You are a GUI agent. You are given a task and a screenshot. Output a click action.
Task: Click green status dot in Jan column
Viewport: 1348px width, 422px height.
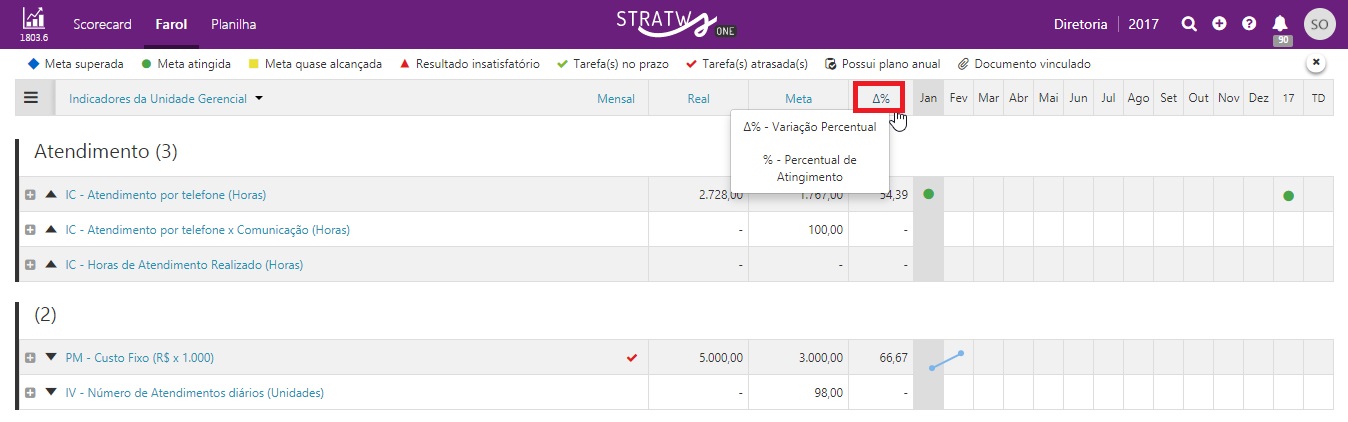[929, 194]
